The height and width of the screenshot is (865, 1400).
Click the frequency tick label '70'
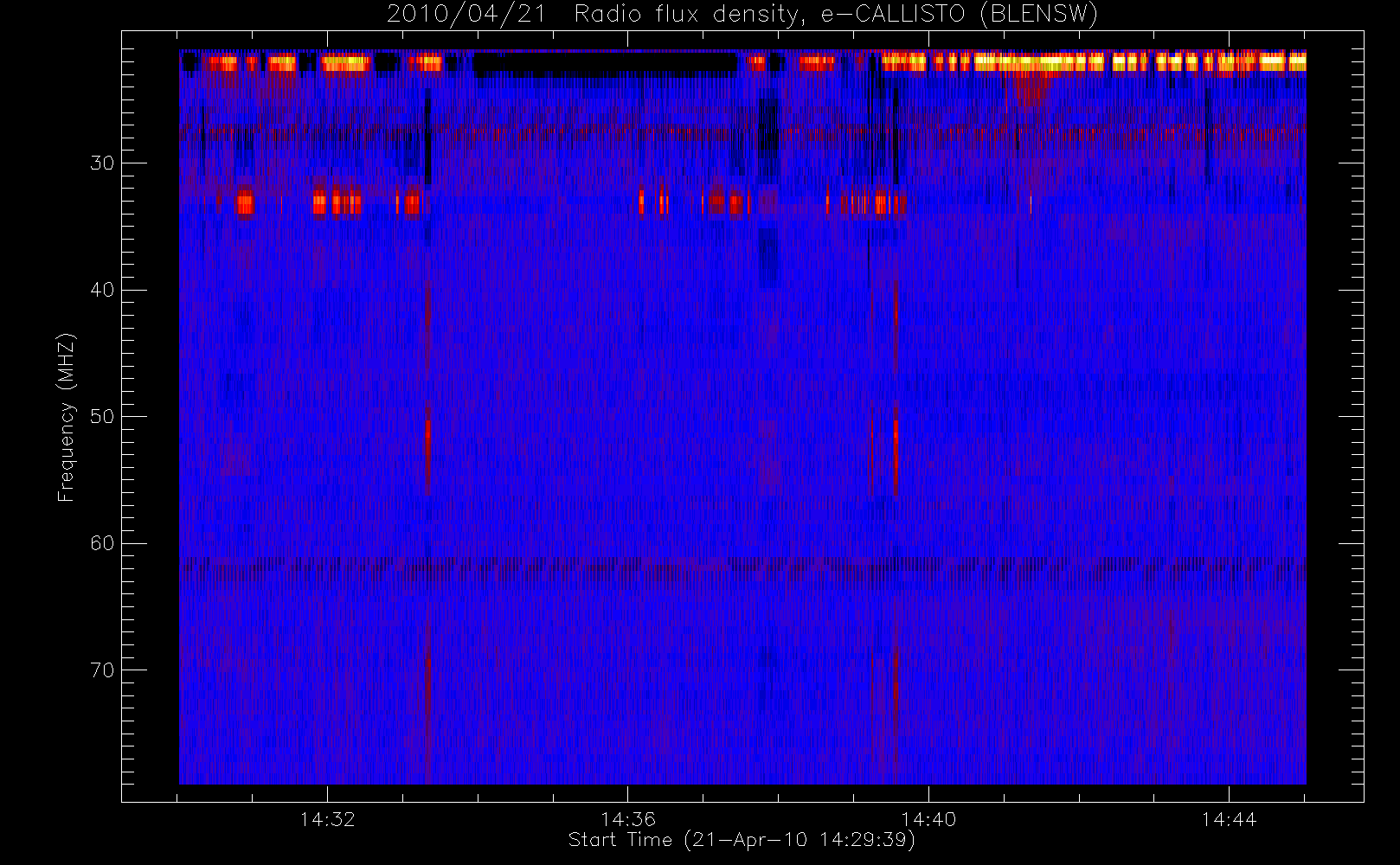click(102, 670)
